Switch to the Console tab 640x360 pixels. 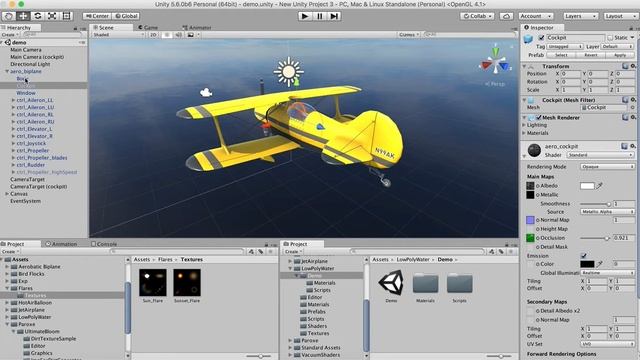[104, 244]
